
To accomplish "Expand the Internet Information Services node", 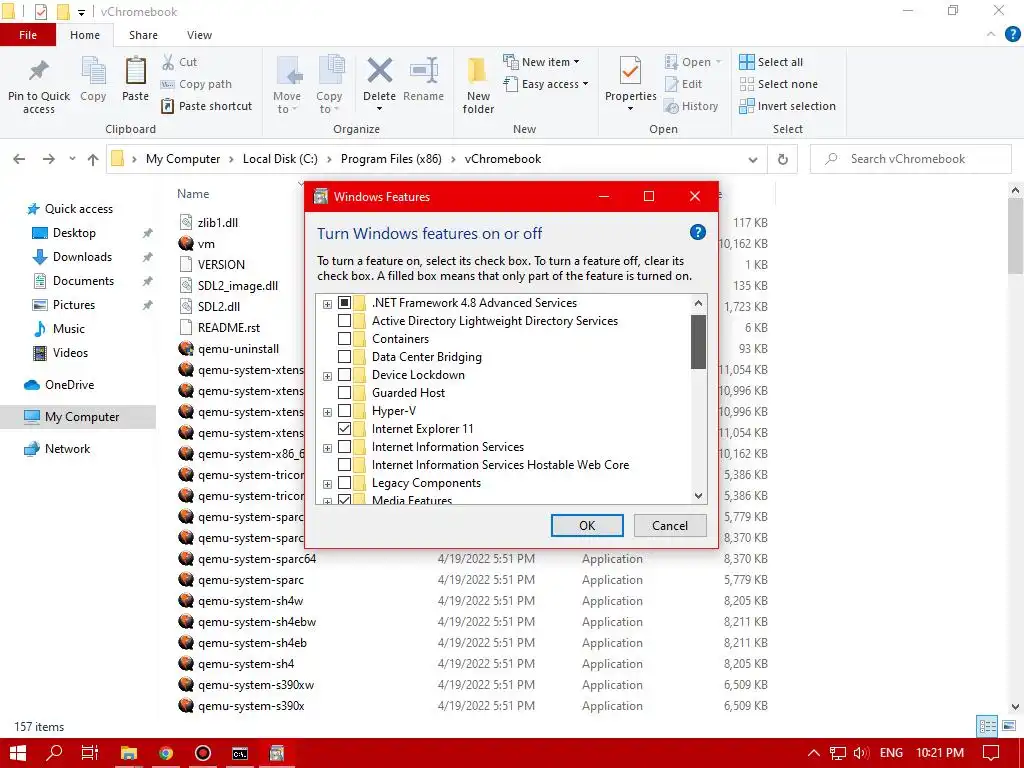I will [x=327, y=448].
